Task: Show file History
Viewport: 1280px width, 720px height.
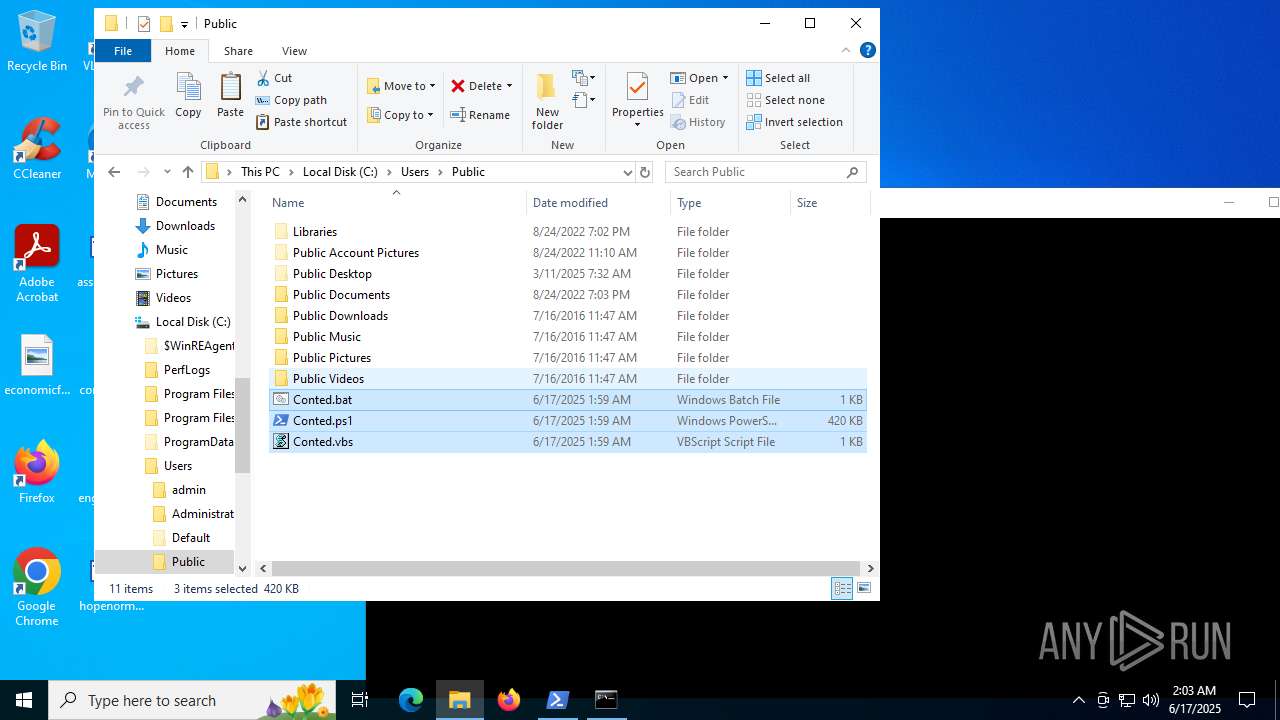Action: pyautogui.click(x=698, y=122)
